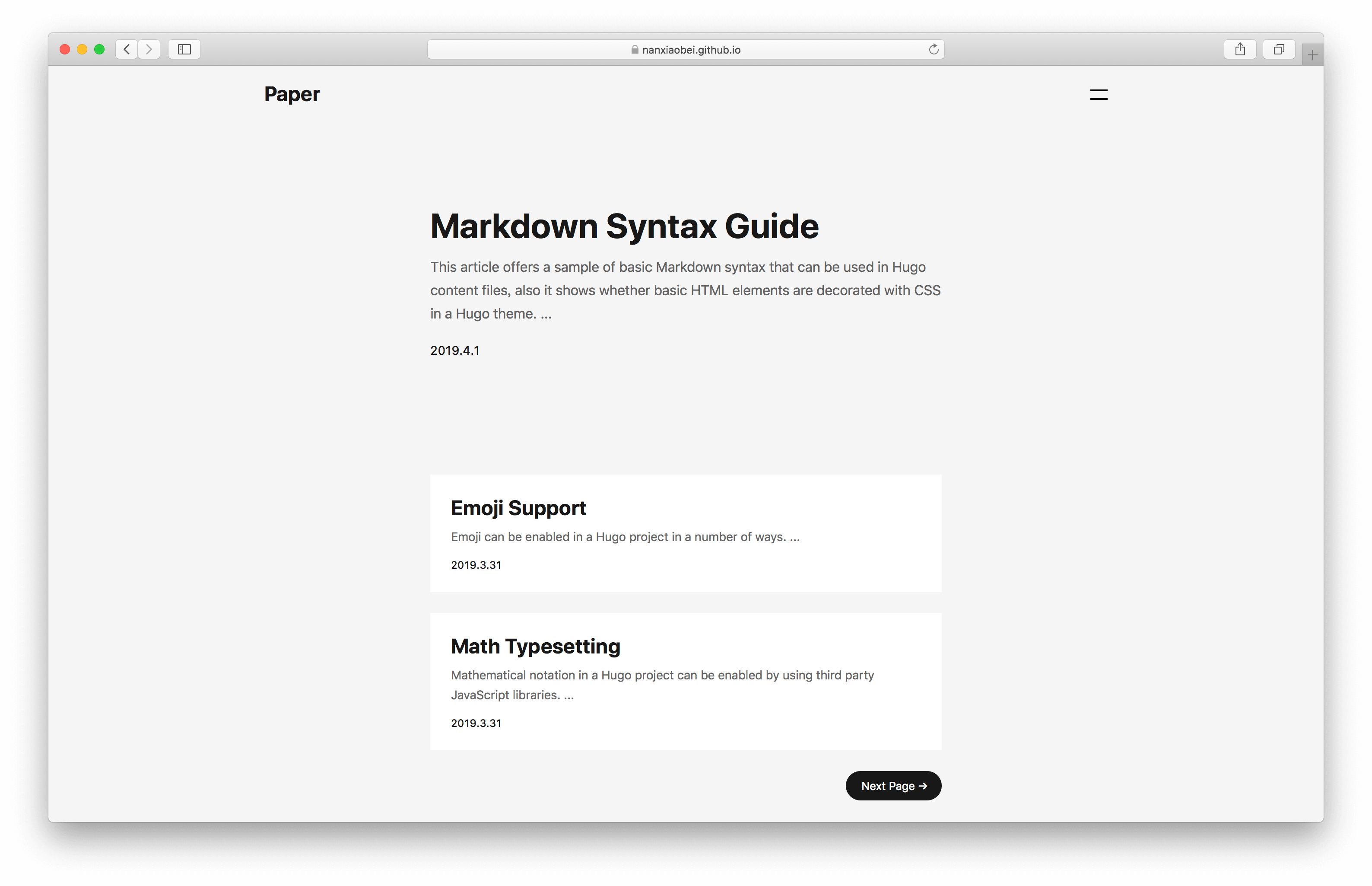The width and height of the screenshot is (1372, 886).
Task: Toggle the Safari sidebar button
Action: [x=184, y=49]
